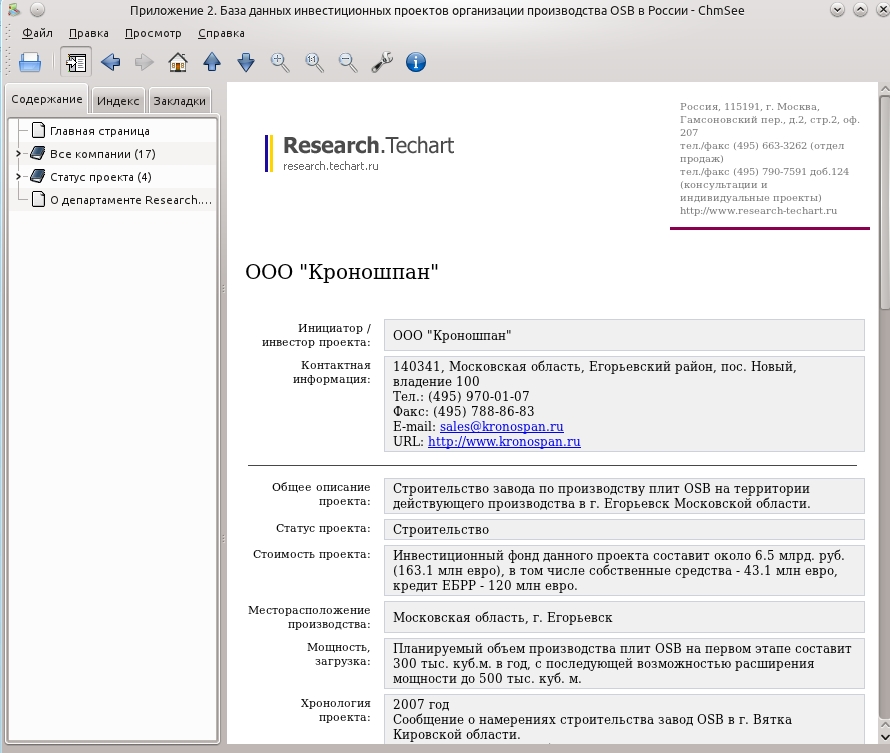The image size is (890, 753).
Task: Go forward with the right arrow
Action: [144, 62]
